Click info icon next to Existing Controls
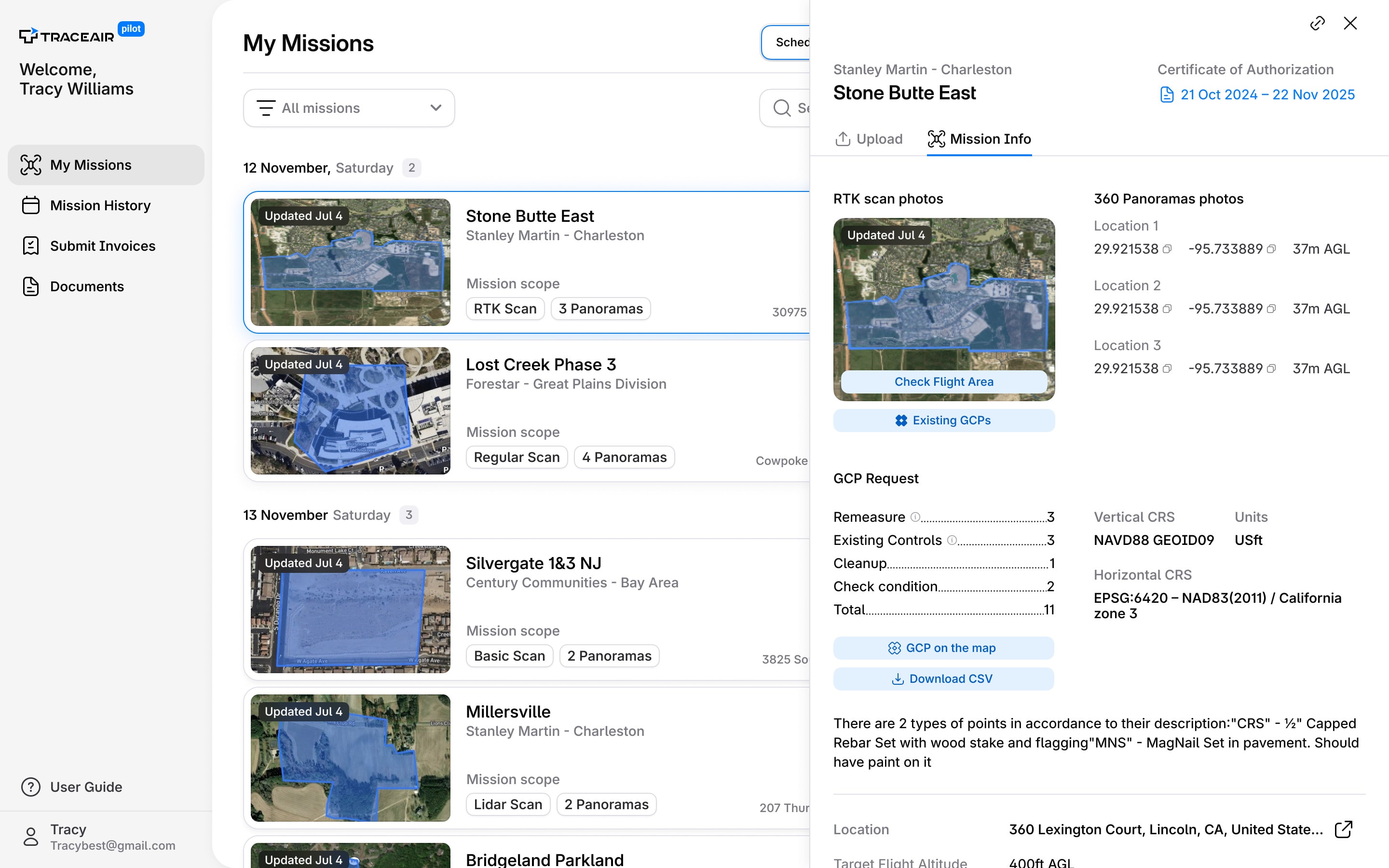 pos(952,540)
